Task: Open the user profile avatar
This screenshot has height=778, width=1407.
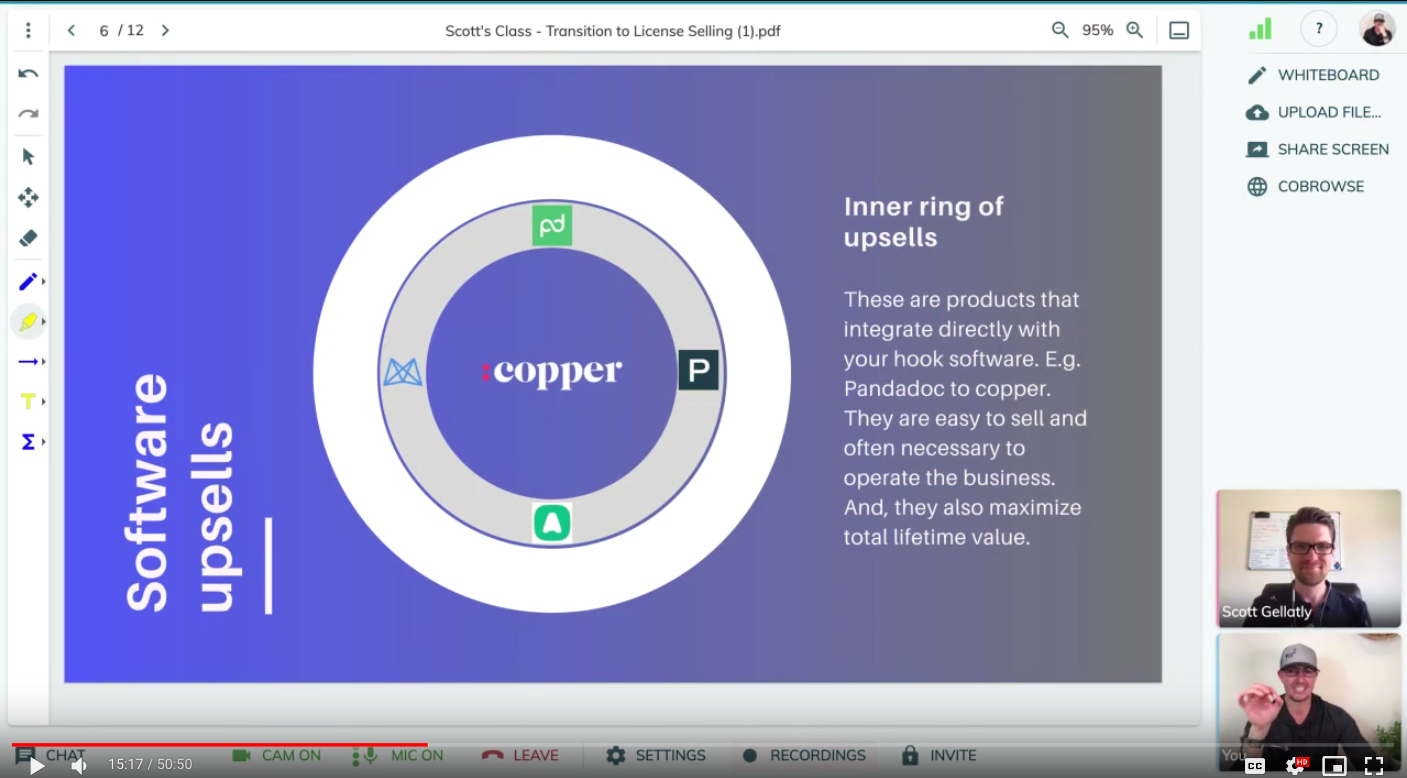Action: (1377, 29)
